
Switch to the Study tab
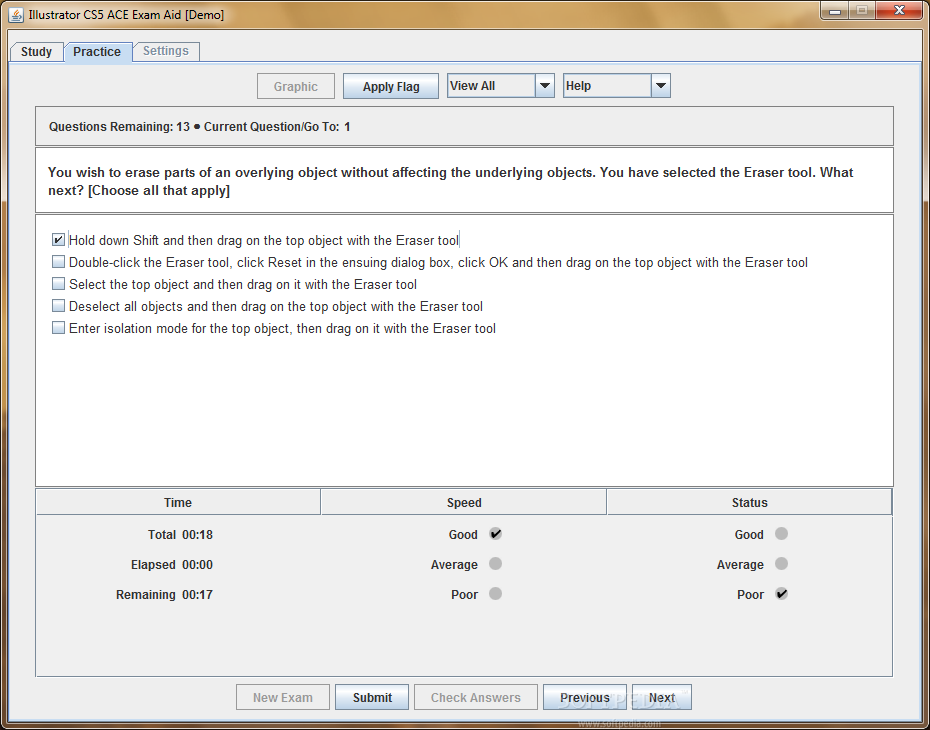[36, 52]
